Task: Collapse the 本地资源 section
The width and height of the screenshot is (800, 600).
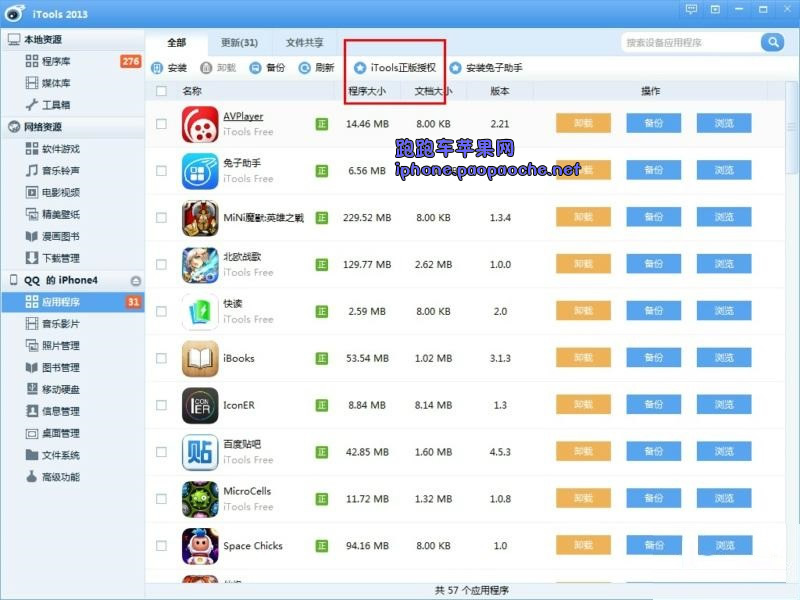Action: (x=72, y=39)
